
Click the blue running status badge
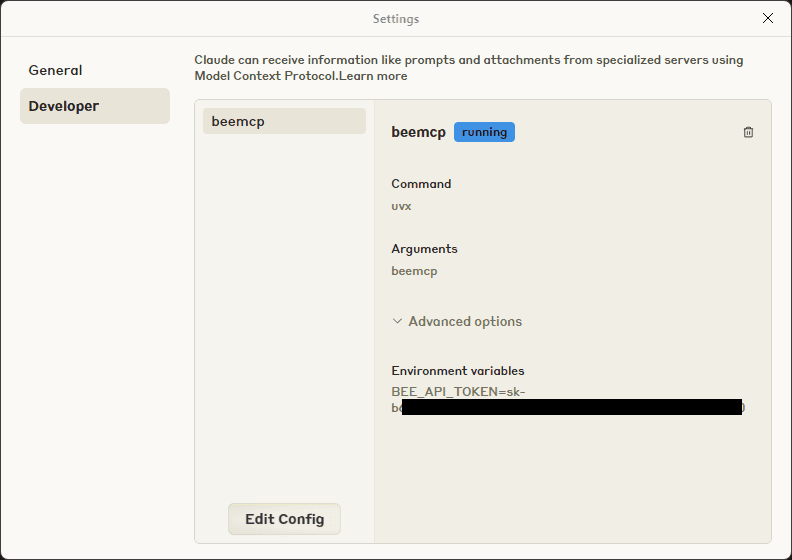coord(484,132)
